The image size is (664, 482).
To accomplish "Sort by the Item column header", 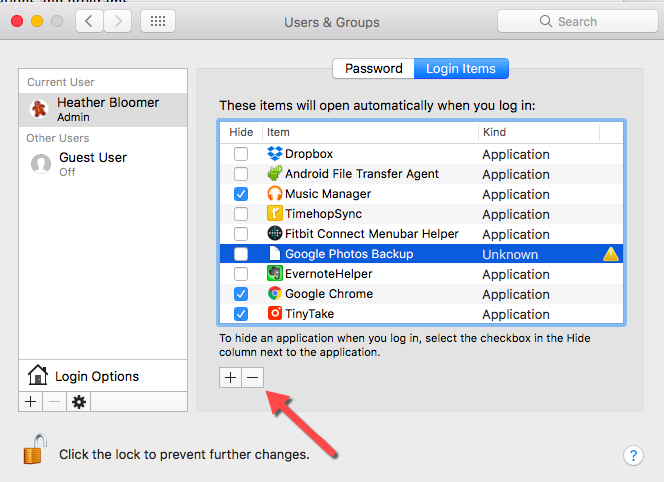I will (x=370, y=132).
